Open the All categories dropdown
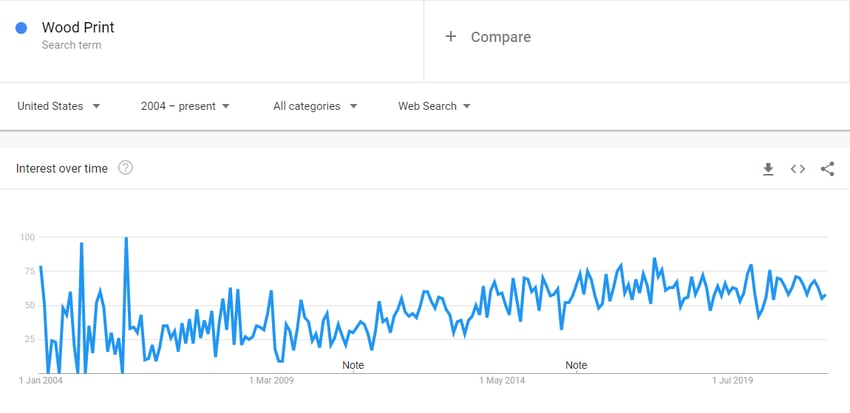The image size is (850, 413). (x=315, y=106)
